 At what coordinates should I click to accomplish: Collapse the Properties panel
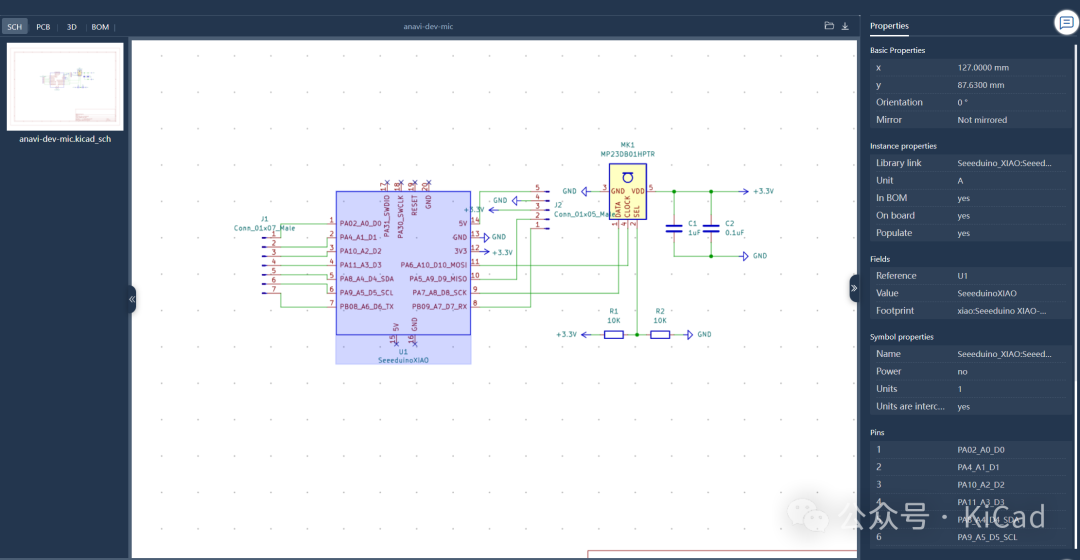coord(853,288)
